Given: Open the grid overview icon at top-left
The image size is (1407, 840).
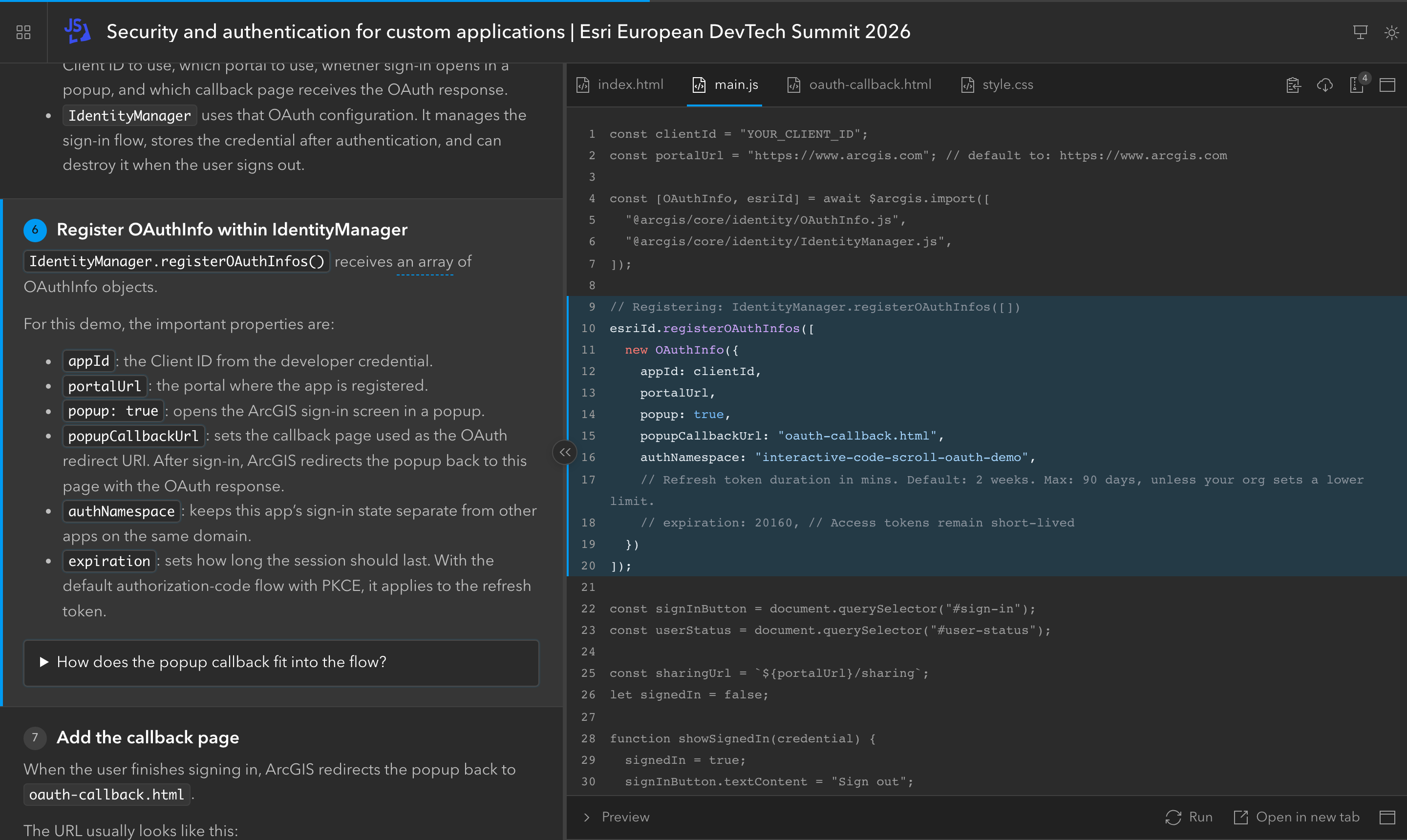Looking at the screenshot, I should pyautogui.click(x=23, y=32).
